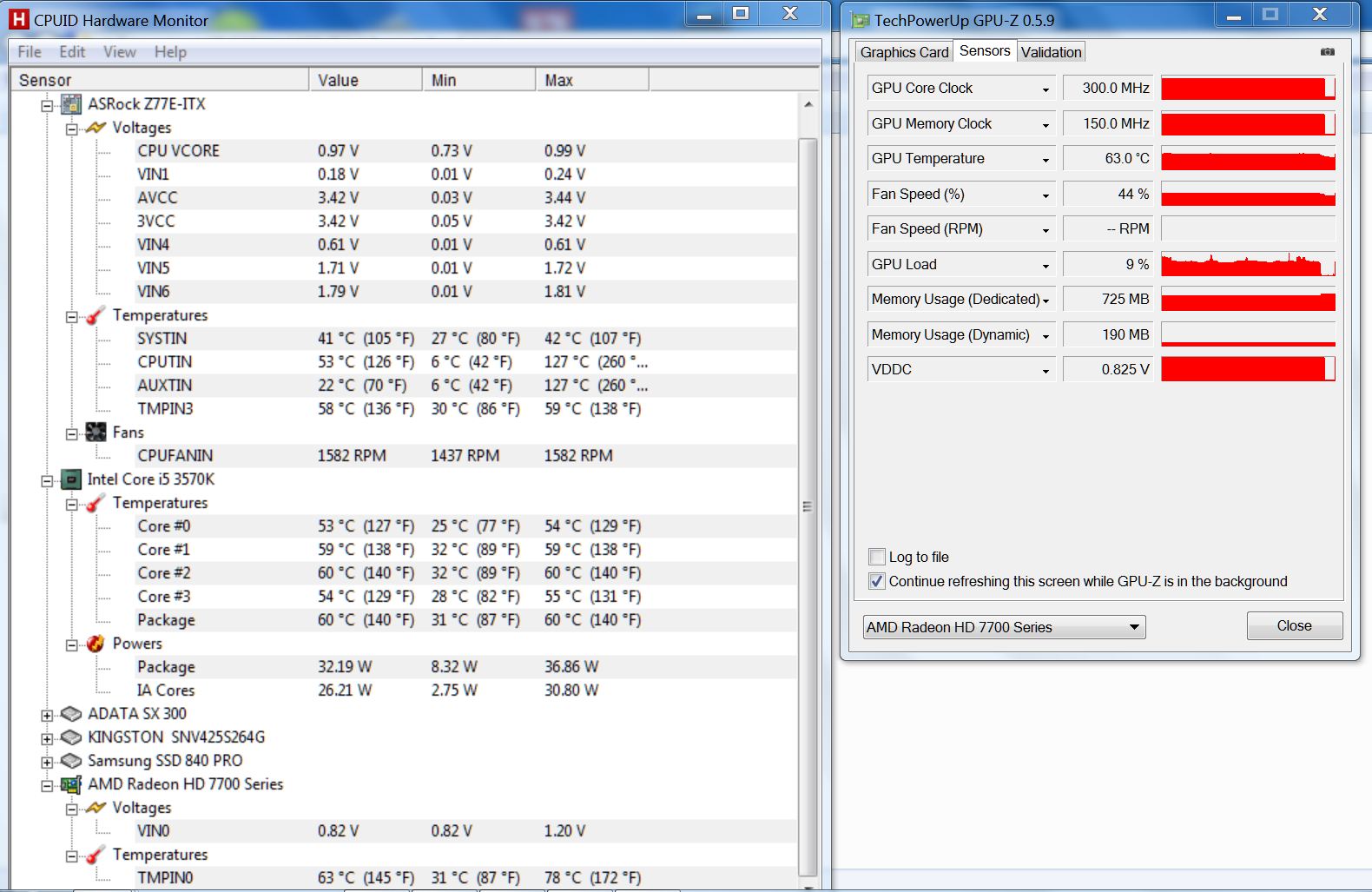
Task: Open the Fan Speed (%) sensor dropdown
Action: [x=1045, y=195]
